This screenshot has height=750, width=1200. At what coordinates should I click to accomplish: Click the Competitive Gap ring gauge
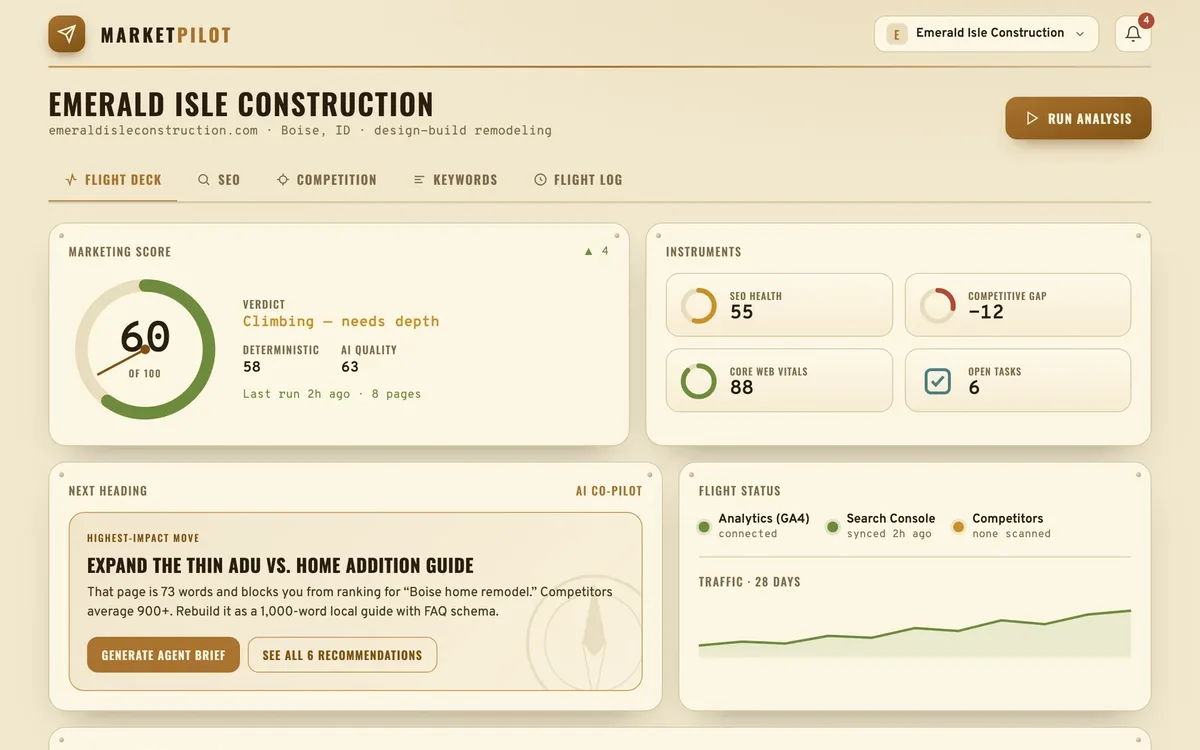937,305
